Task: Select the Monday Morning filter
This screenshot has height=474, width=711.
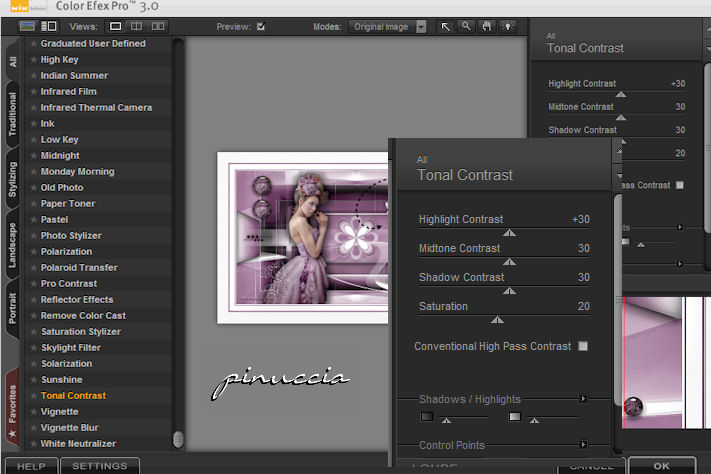Action: point(78,171)
